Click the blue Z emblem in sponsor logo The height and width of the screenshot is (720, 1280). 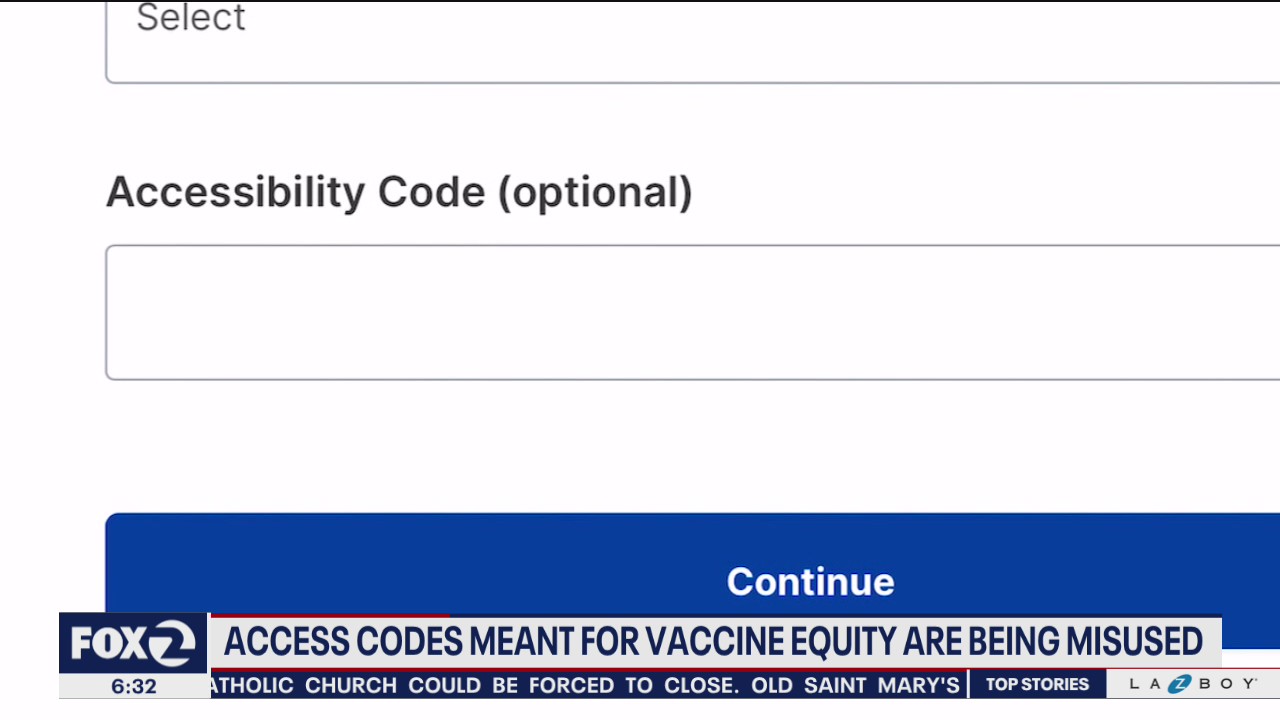point(1181,684)
